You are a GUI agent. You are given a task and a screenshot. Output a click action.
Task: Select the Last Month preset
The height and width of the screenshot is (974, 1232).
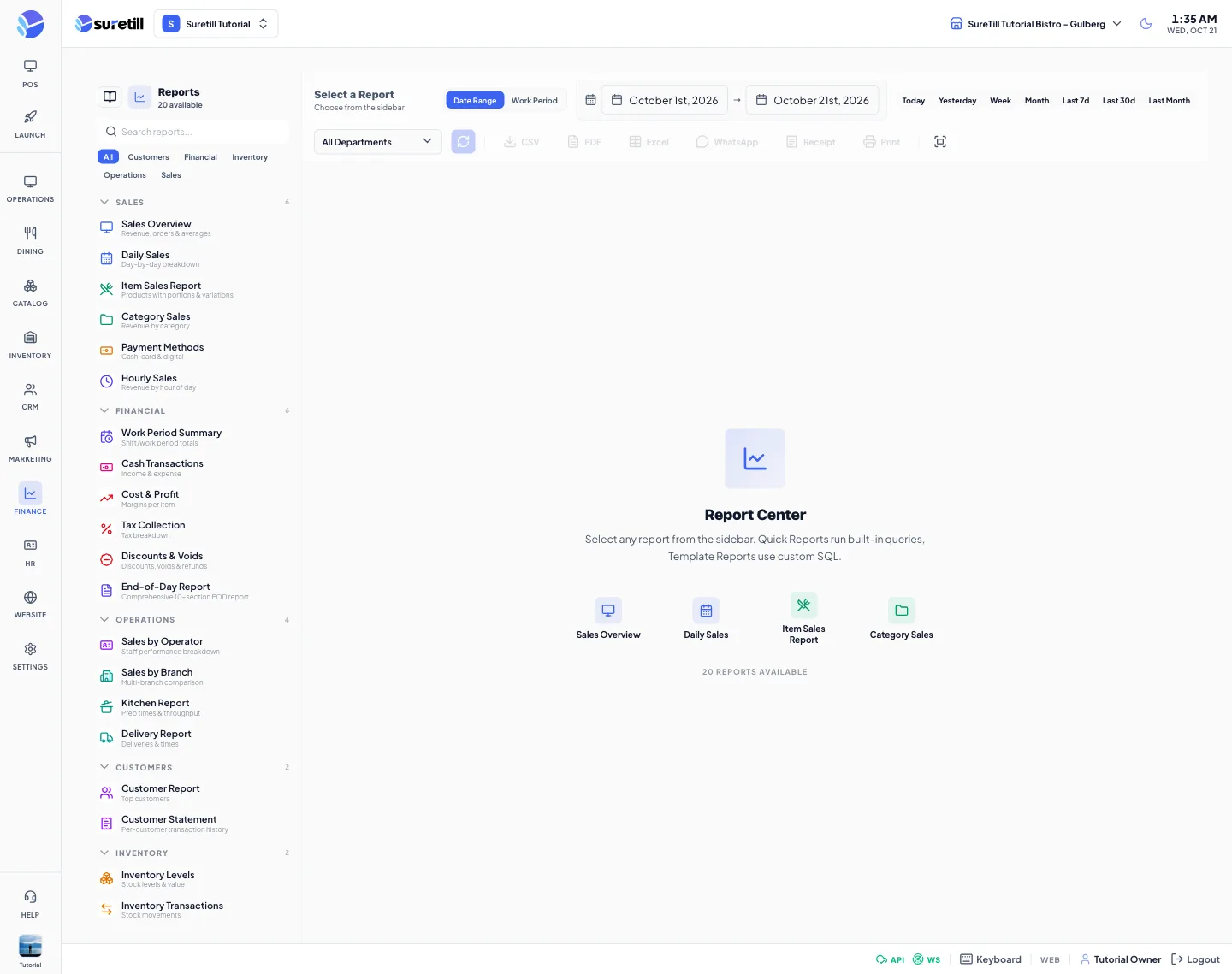pos(1169,101)
